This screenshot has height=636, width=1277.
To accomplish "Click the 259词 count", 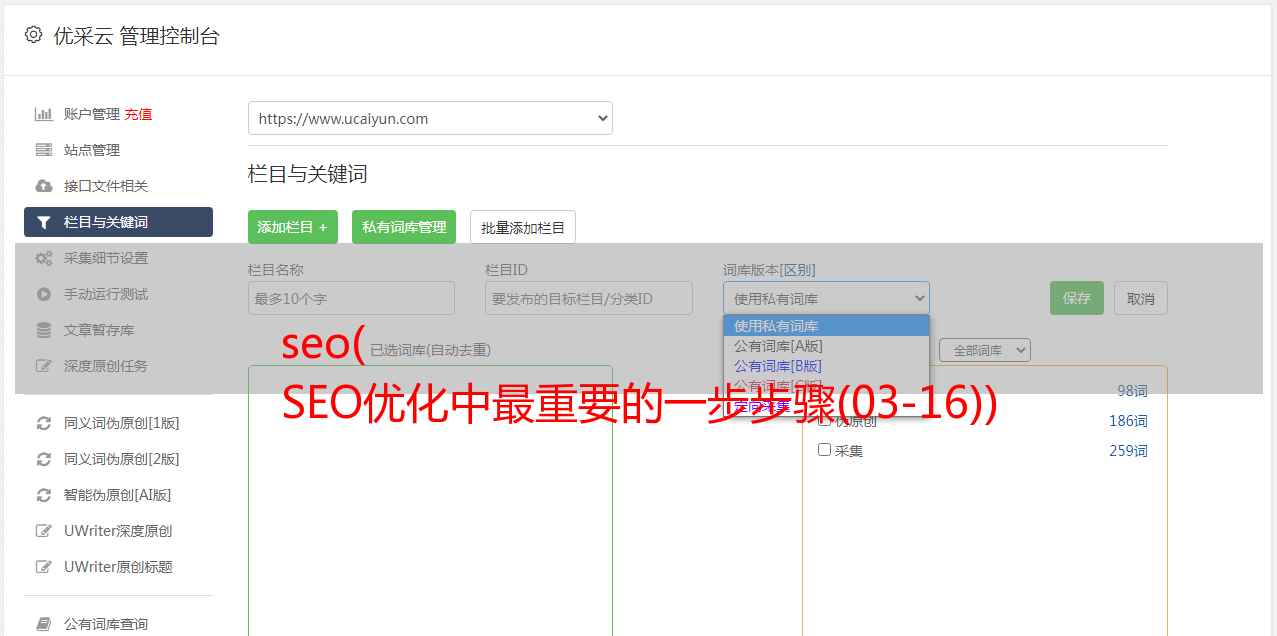I will point(1128,451).
